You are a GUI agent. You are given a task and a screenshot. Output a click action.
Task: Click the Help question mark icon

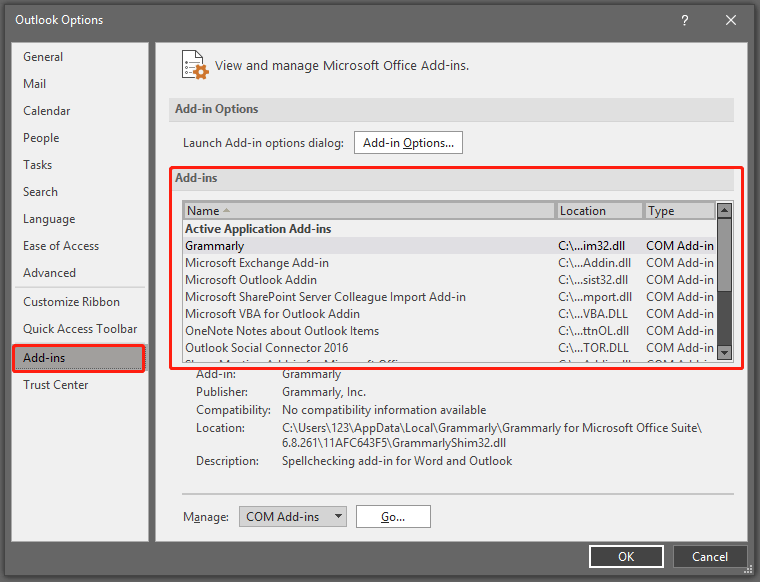(x=685, y=20)
